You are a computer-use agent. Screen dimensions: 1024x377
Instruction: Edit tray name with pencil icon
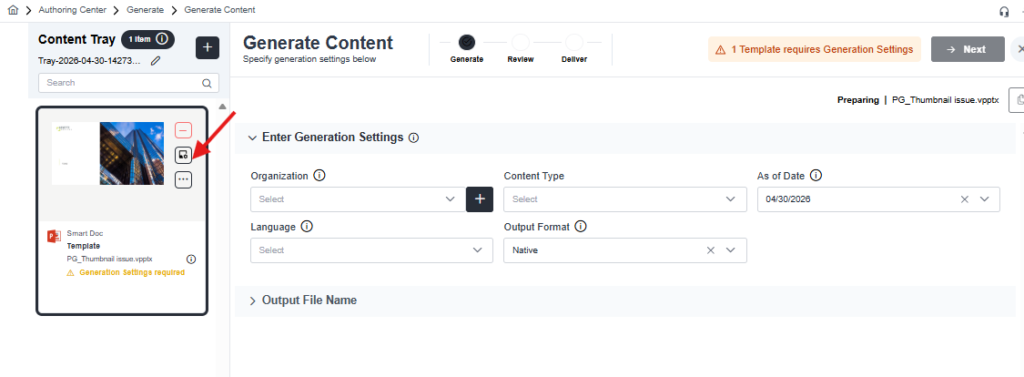click(155, 61)
